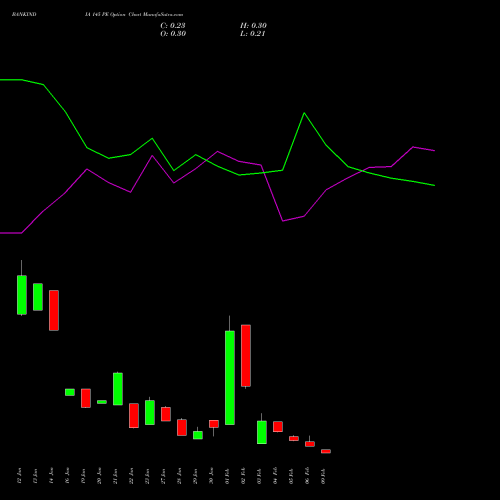Click the 'C: 0.23' close value
The image size is (500, 500).
173,26
